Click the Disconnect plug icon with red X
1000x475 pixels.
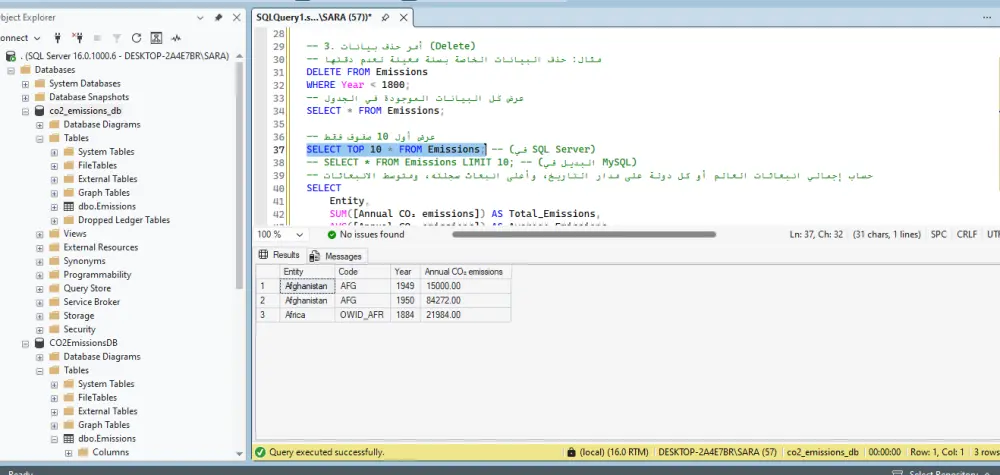77,38
